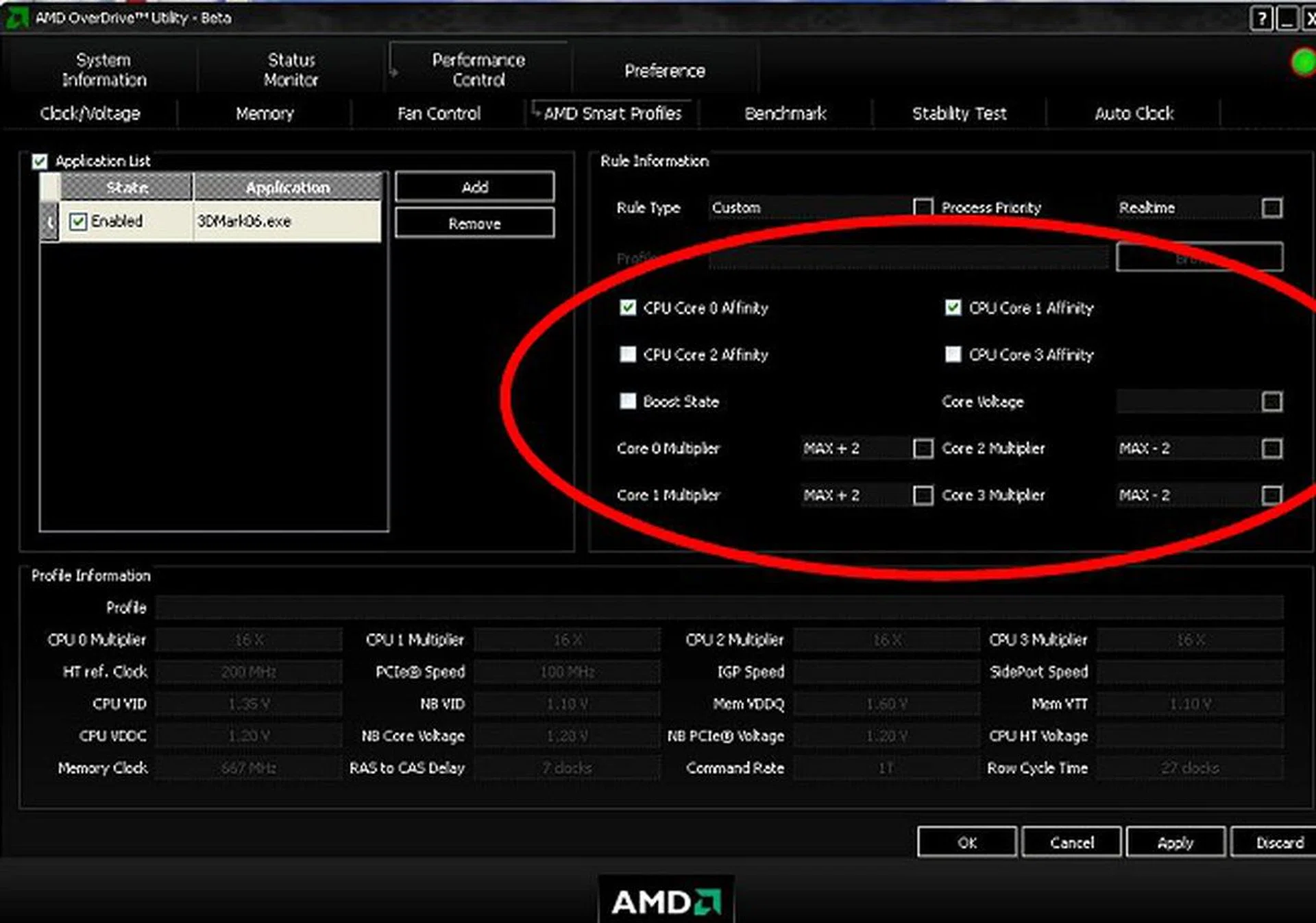Disable CPU Core 1 Affinity

(952, 308)
